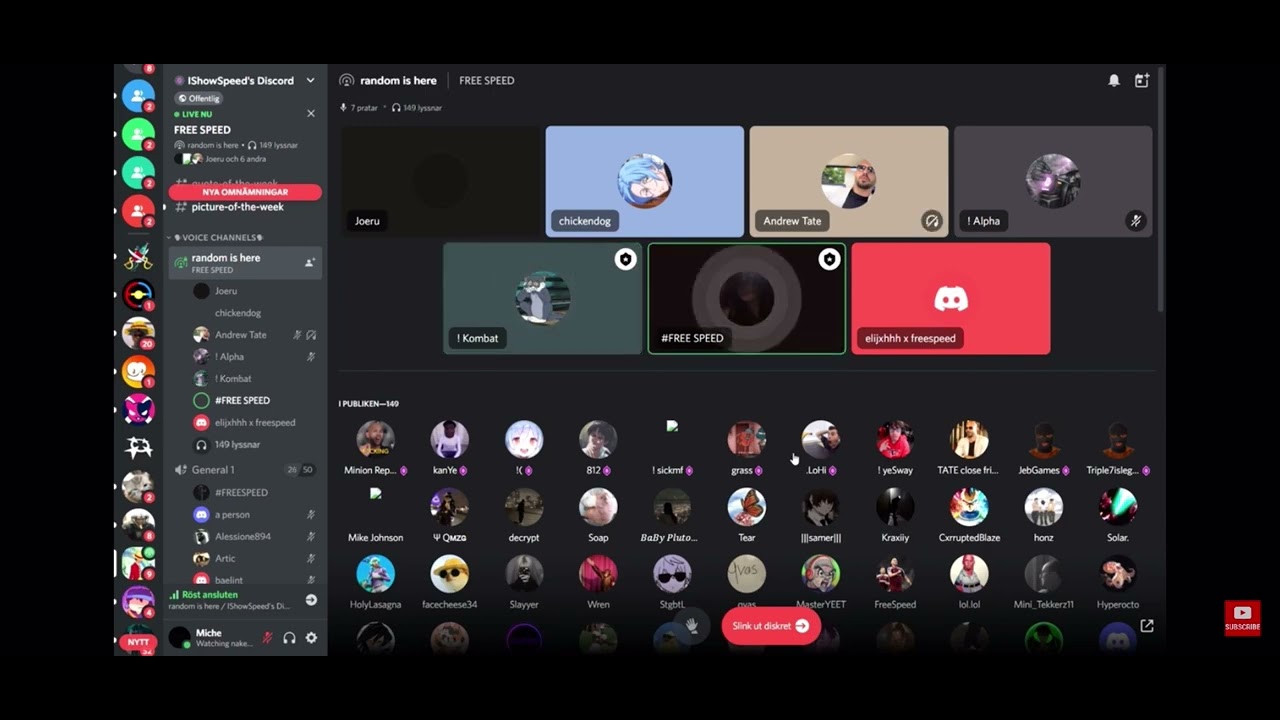
Task: Click 26 50 user limit badge
Action: pyautogui.click(x=300, y=470)
